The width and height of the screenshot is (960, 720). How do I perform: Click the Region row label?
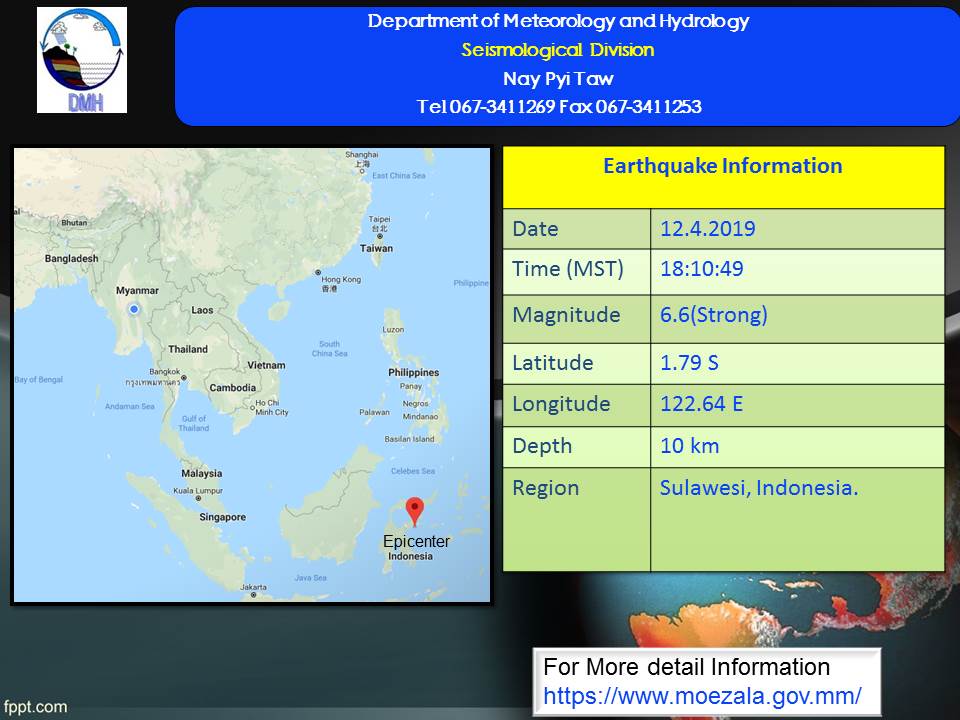546,488
